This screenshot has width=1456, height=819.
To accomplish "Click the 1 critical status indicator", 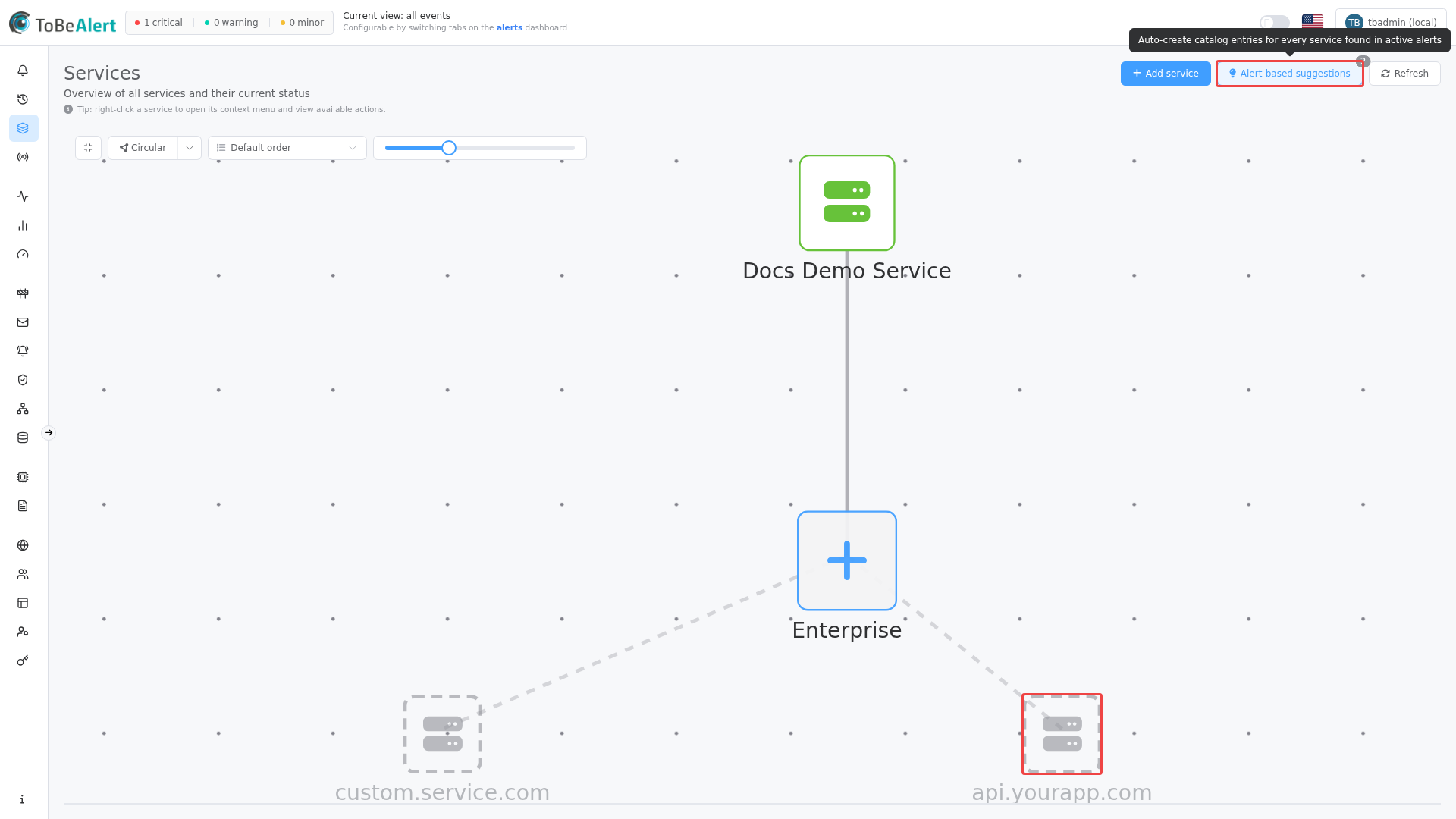I will pos(158,23).
